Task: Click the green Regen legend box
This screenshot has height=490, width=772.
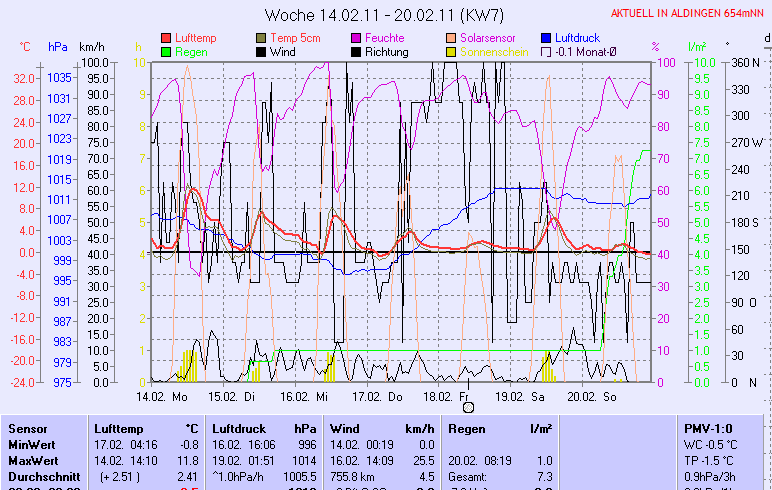Action: tap(166, 52)
